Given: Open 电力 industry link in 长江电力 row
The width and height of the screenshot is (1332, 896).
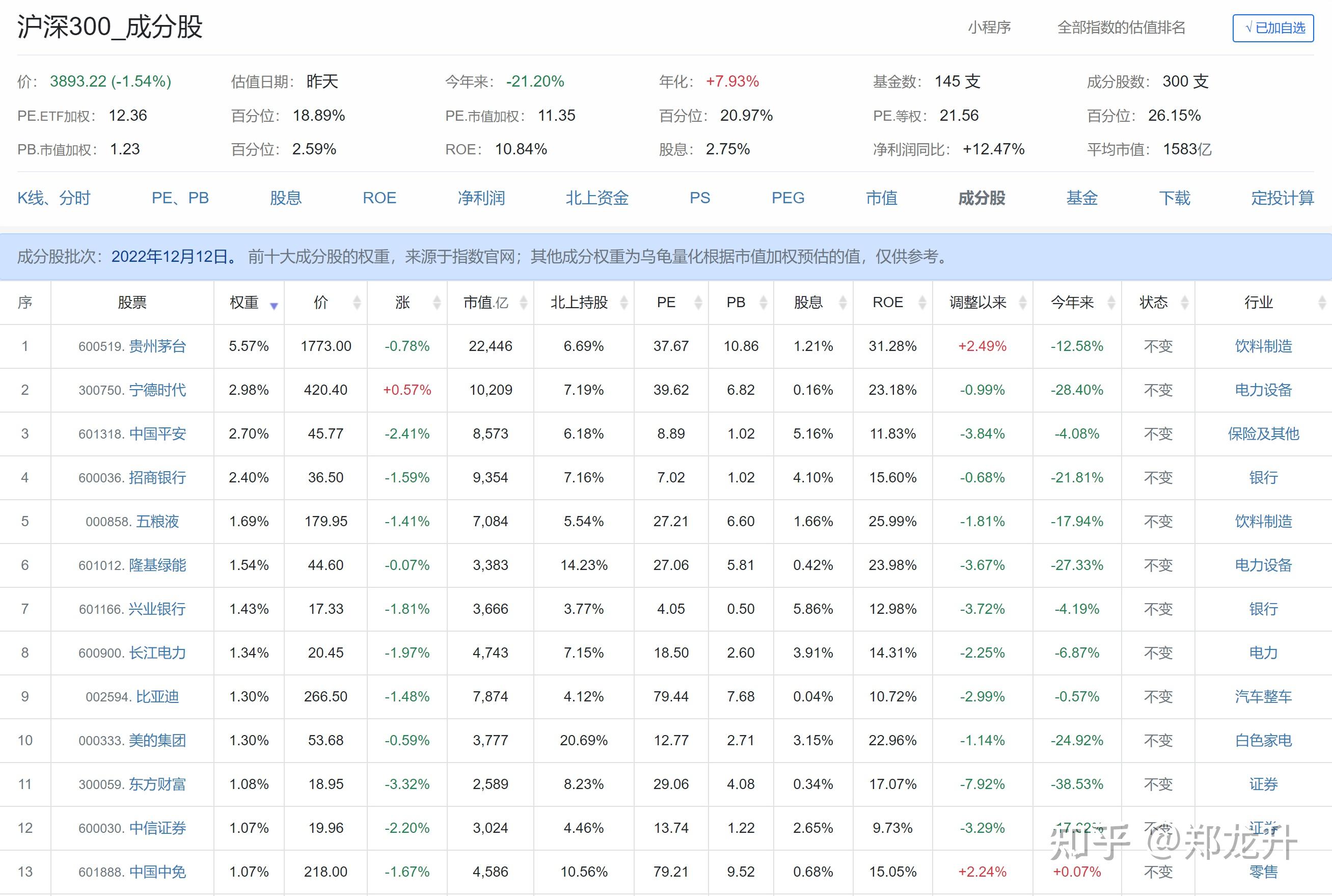Looking at the screenshot, I should tap(1263, 653).
